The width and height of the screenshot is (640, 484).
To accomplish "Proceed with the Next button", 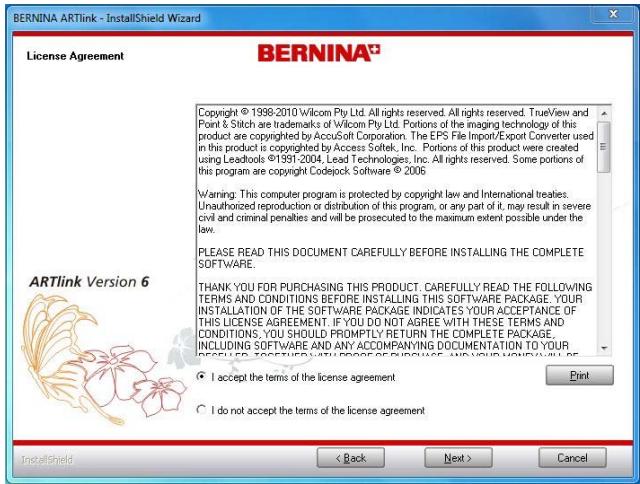I will [x=458, y=458].
